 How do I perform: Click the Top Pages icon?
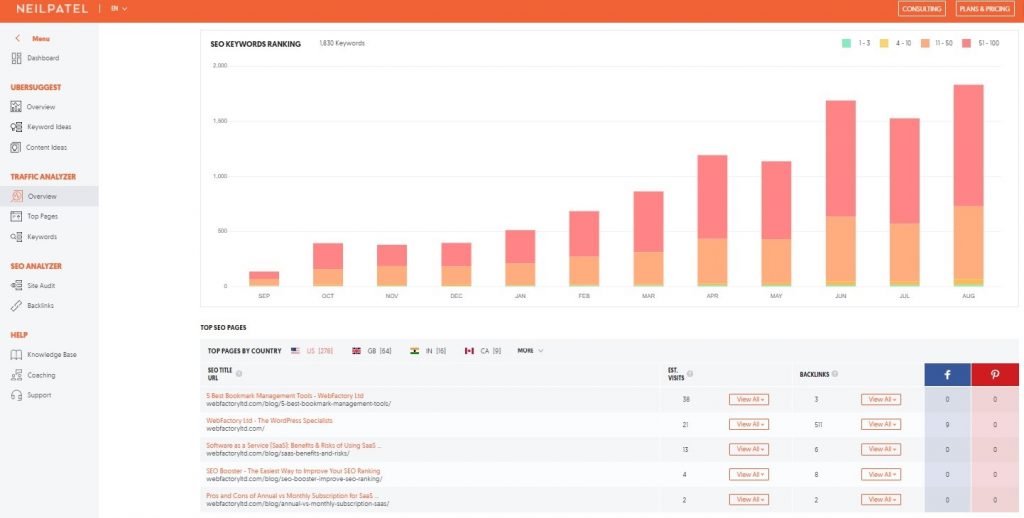click(16, 216)
